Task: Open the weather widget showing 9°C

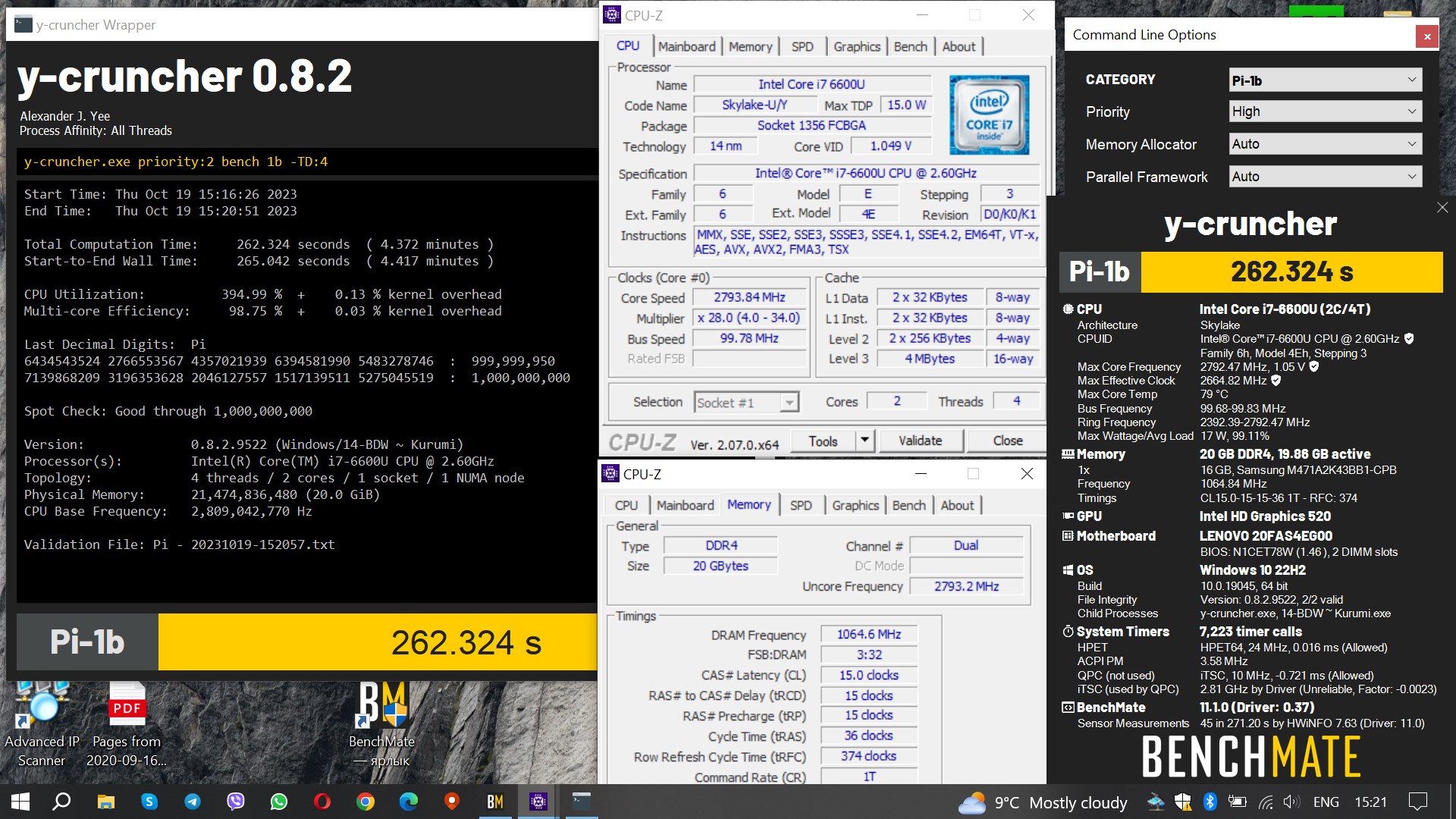Action: coord(1043,802)
